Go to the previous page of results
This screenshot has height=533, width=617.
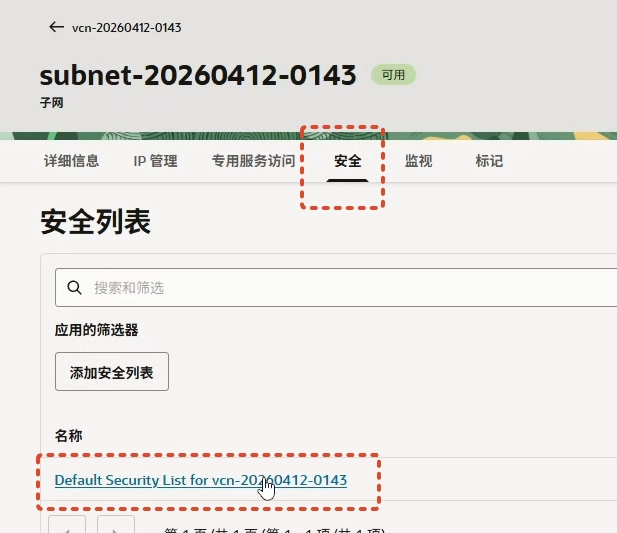click(x=68, y=526)
